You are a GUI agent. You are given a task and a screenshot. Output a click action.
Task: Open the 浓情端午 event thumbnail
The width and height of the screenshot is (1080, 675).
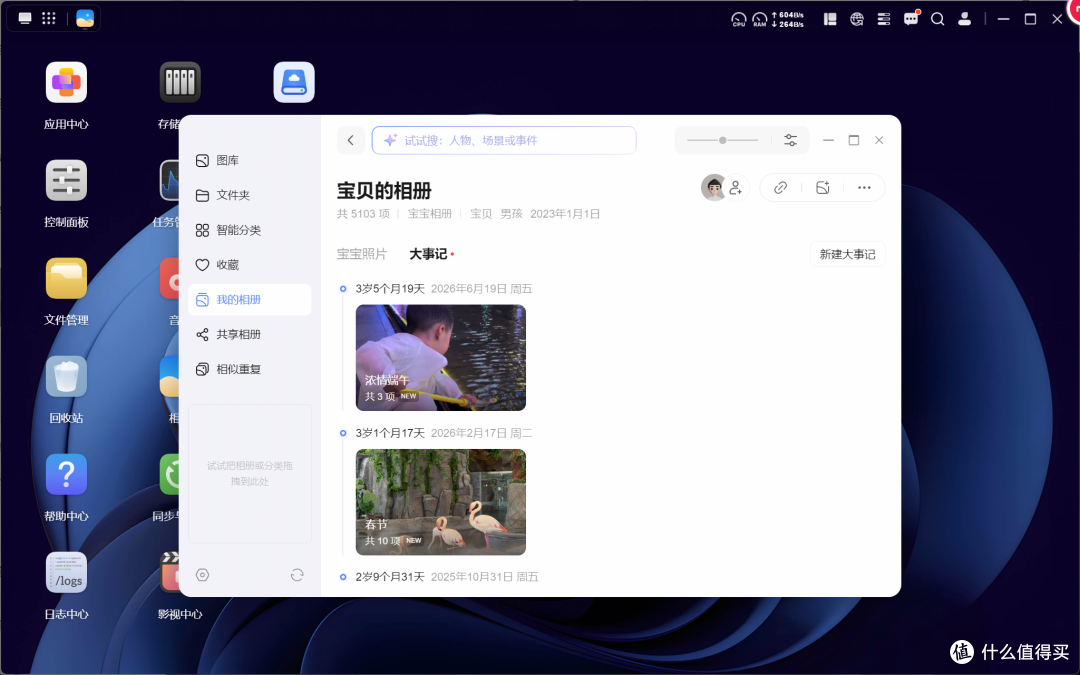click(x=441, y=357)
